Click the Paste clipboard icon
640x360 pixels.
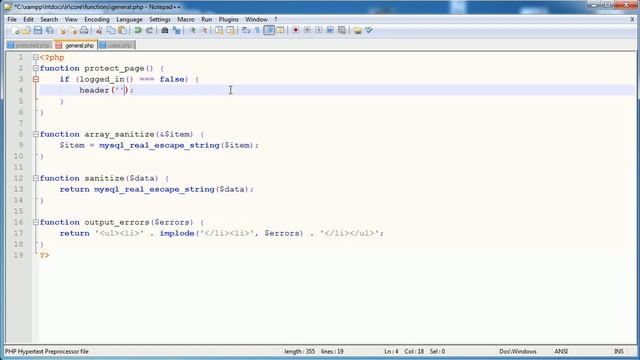tap(122, 31)
